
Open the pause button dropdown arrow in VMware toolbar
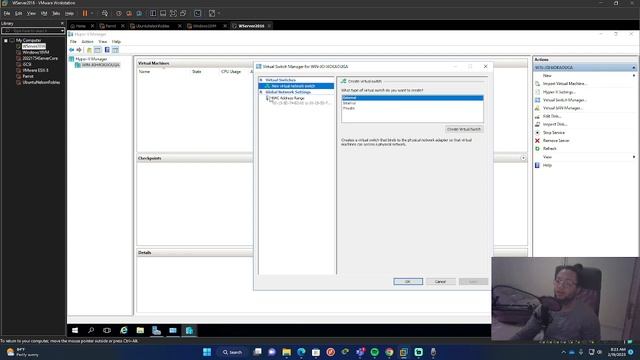click(92, 13)
